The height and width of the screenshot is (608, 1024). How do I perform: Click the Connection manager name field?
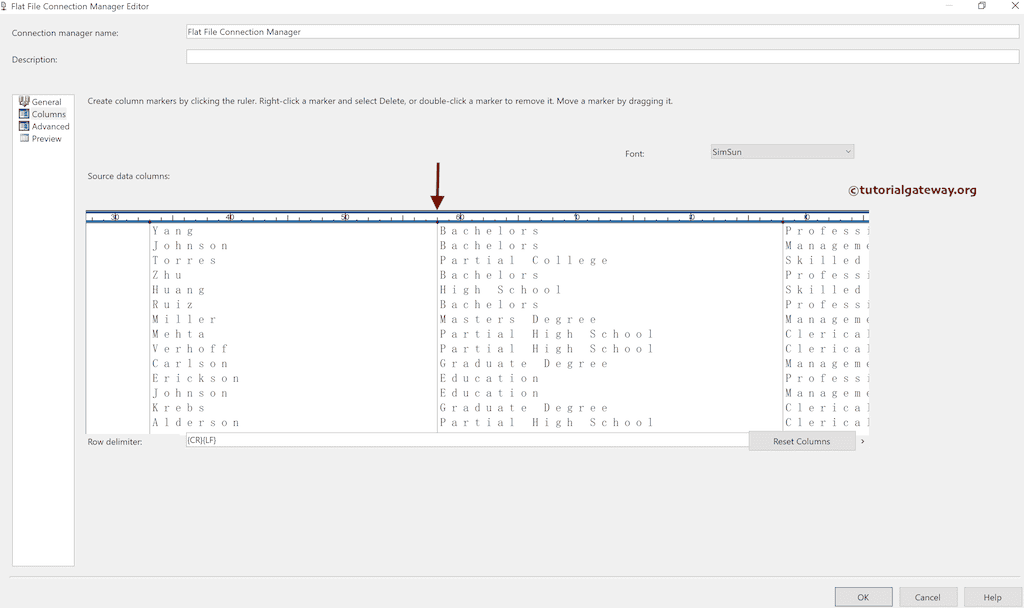pyautogui.click(x=602, y=31)
